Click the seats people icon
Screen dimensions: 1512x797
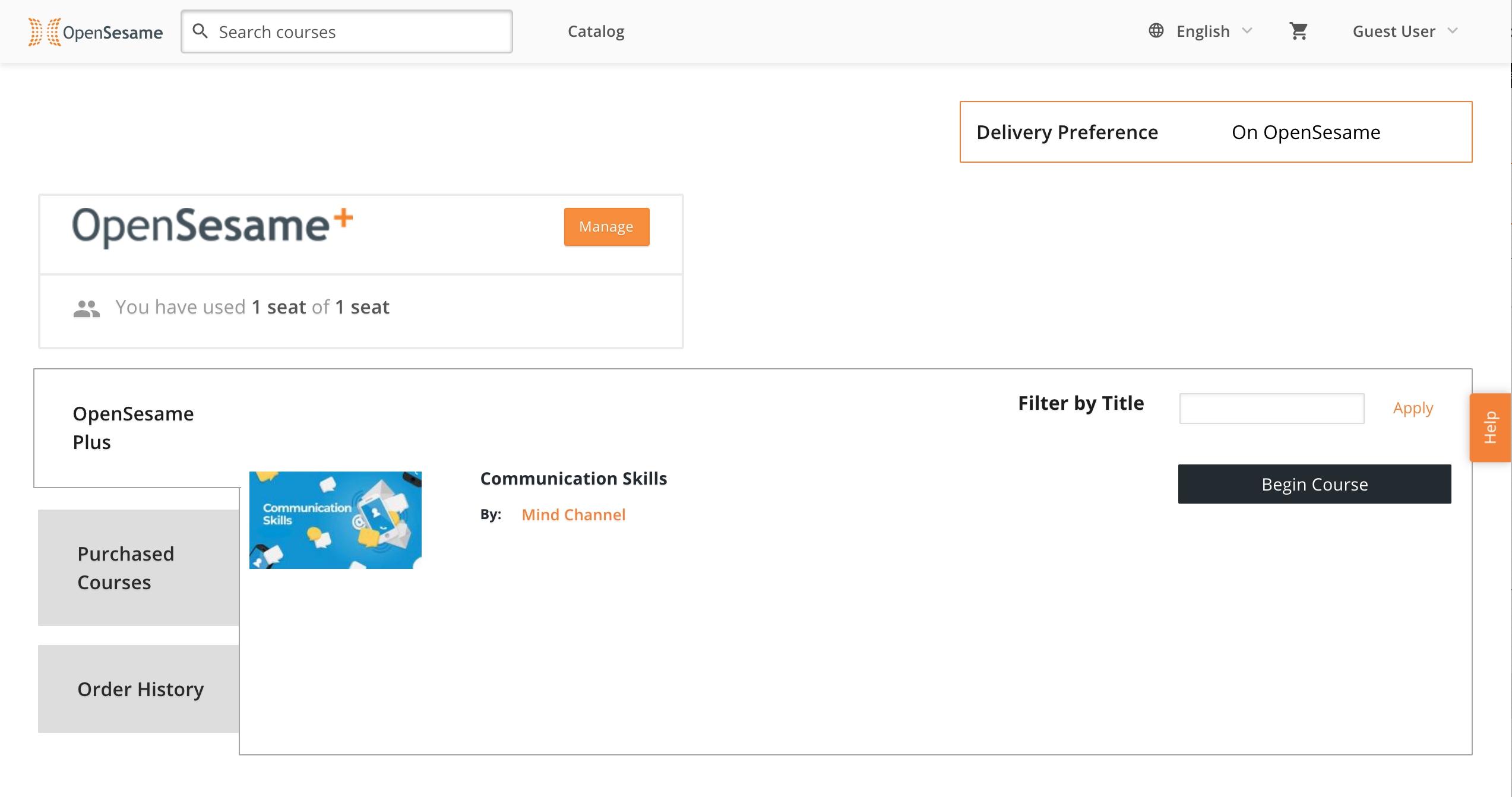point(87,308)
